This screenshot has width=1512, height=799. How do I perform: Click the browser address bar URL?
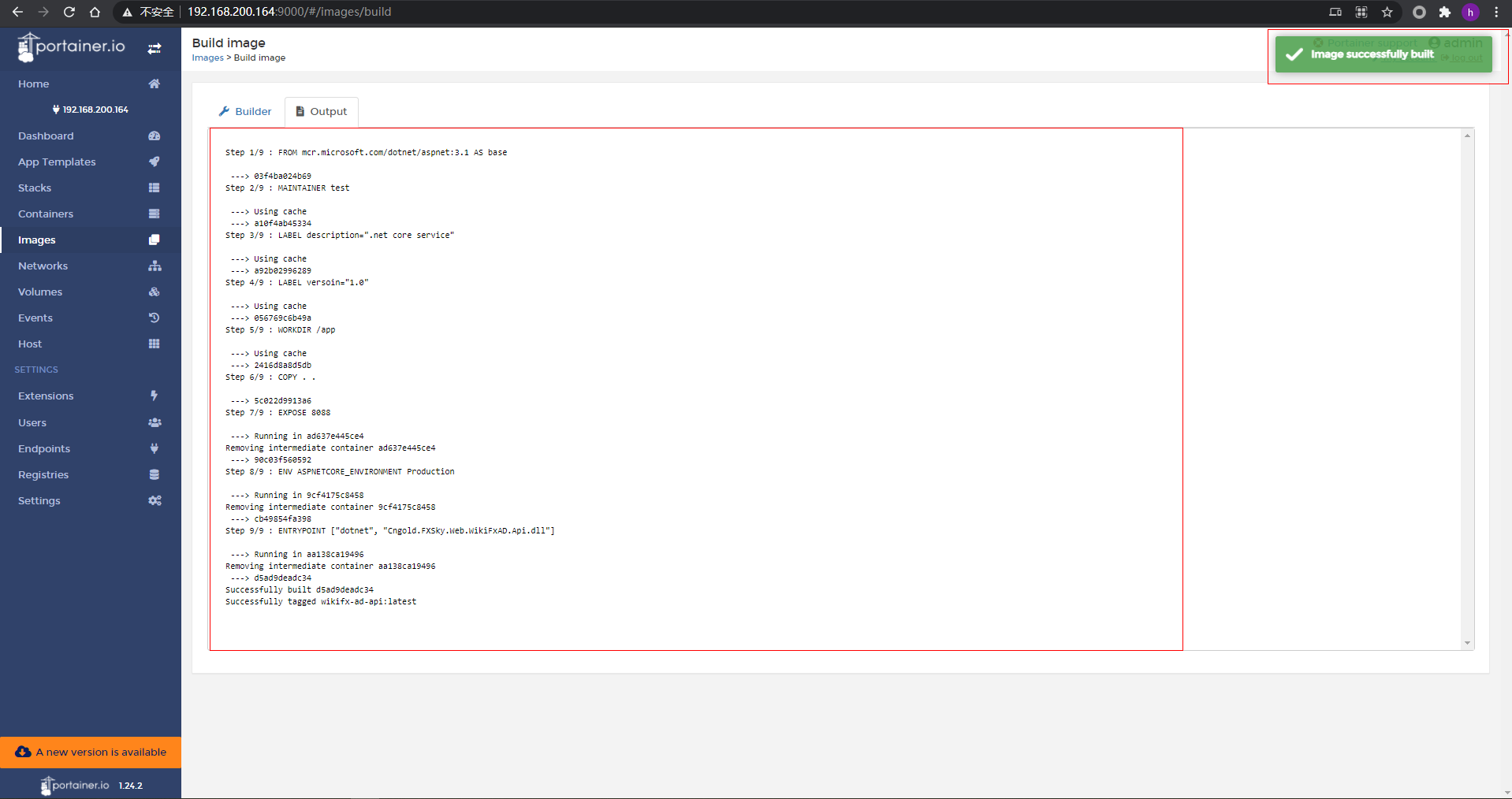point(289,12)
